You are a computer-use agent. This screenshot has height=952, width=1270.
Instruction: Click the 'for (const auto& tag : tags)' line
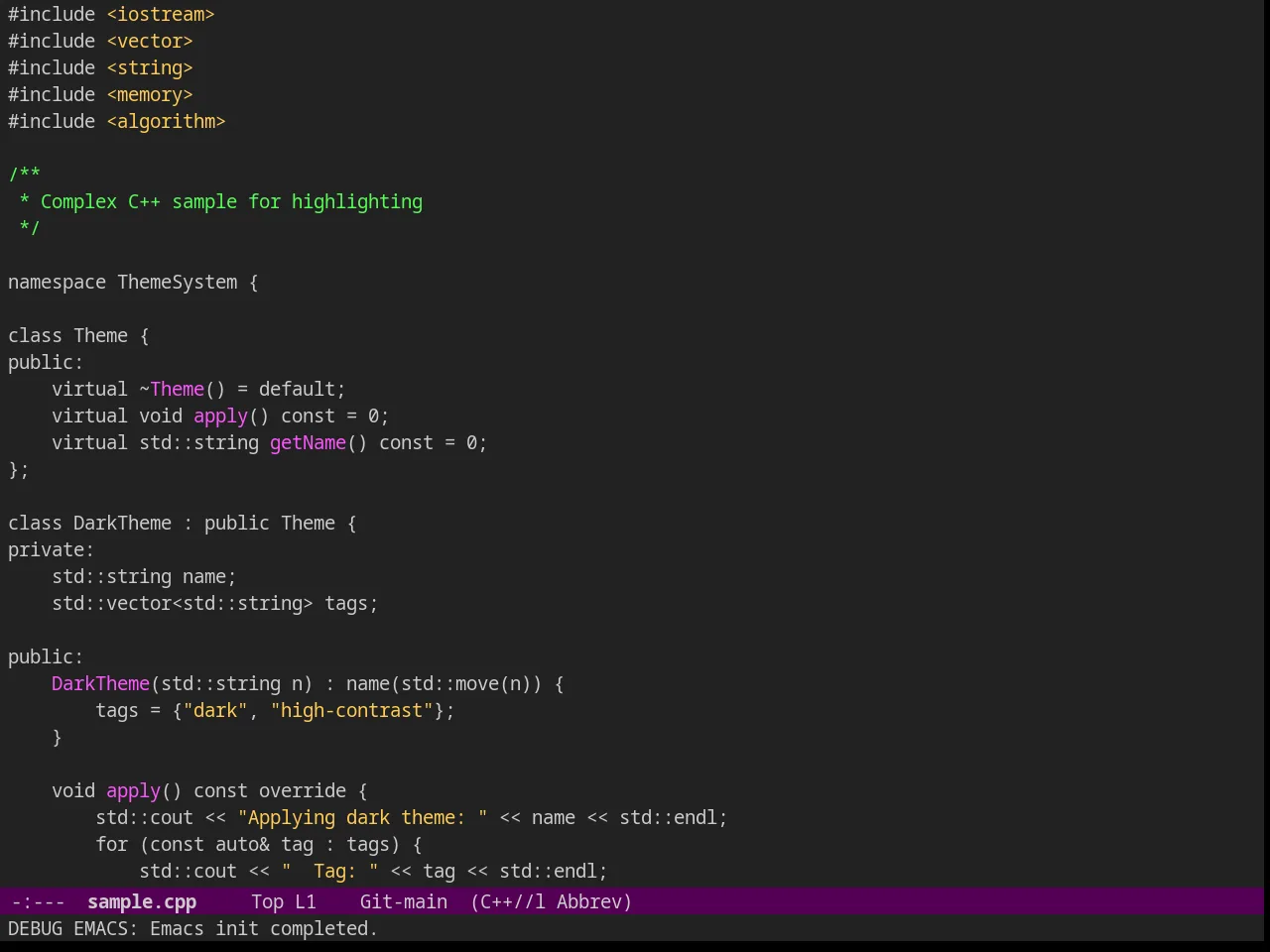coord(259,844)
